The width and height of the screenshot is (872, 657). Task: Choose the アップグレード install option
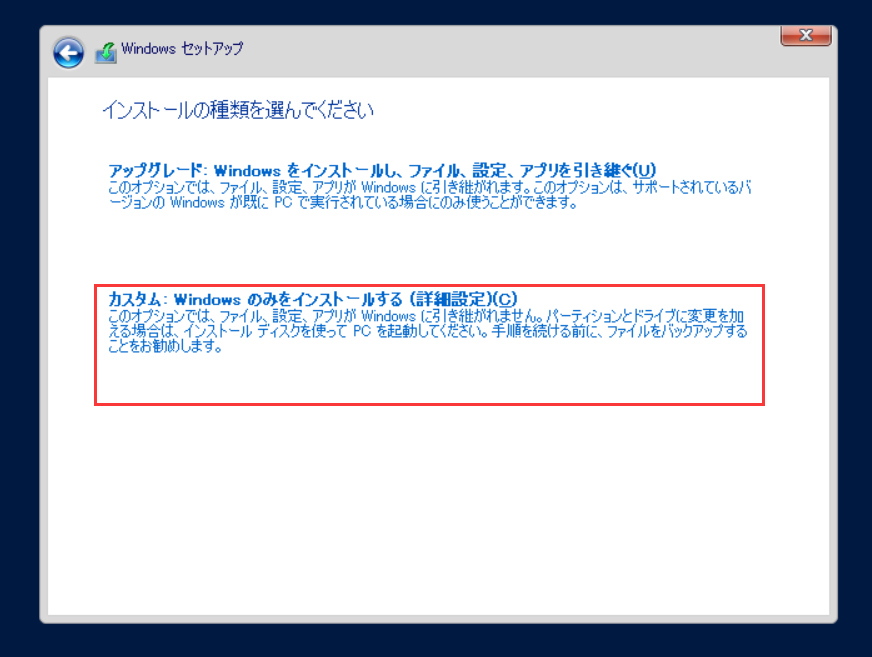coord(382,170)
